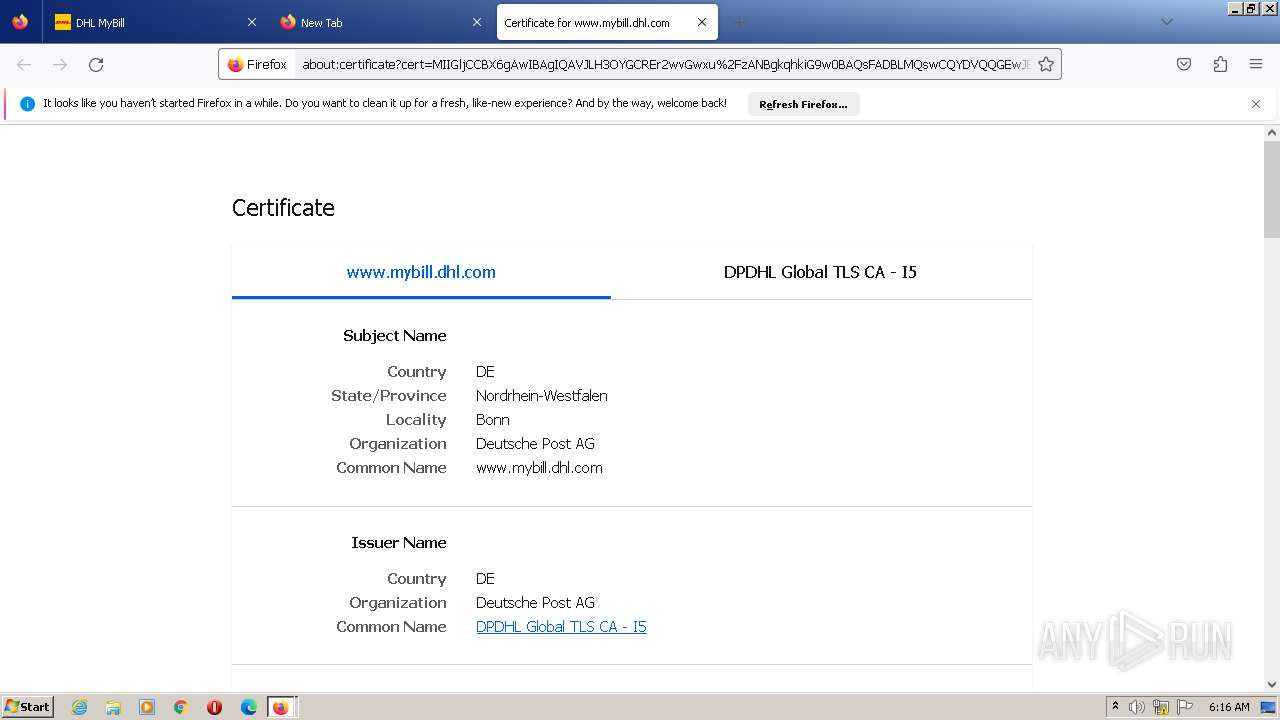
Task: Click the Firefox identity icon in address bar
Action: point(257,64)
